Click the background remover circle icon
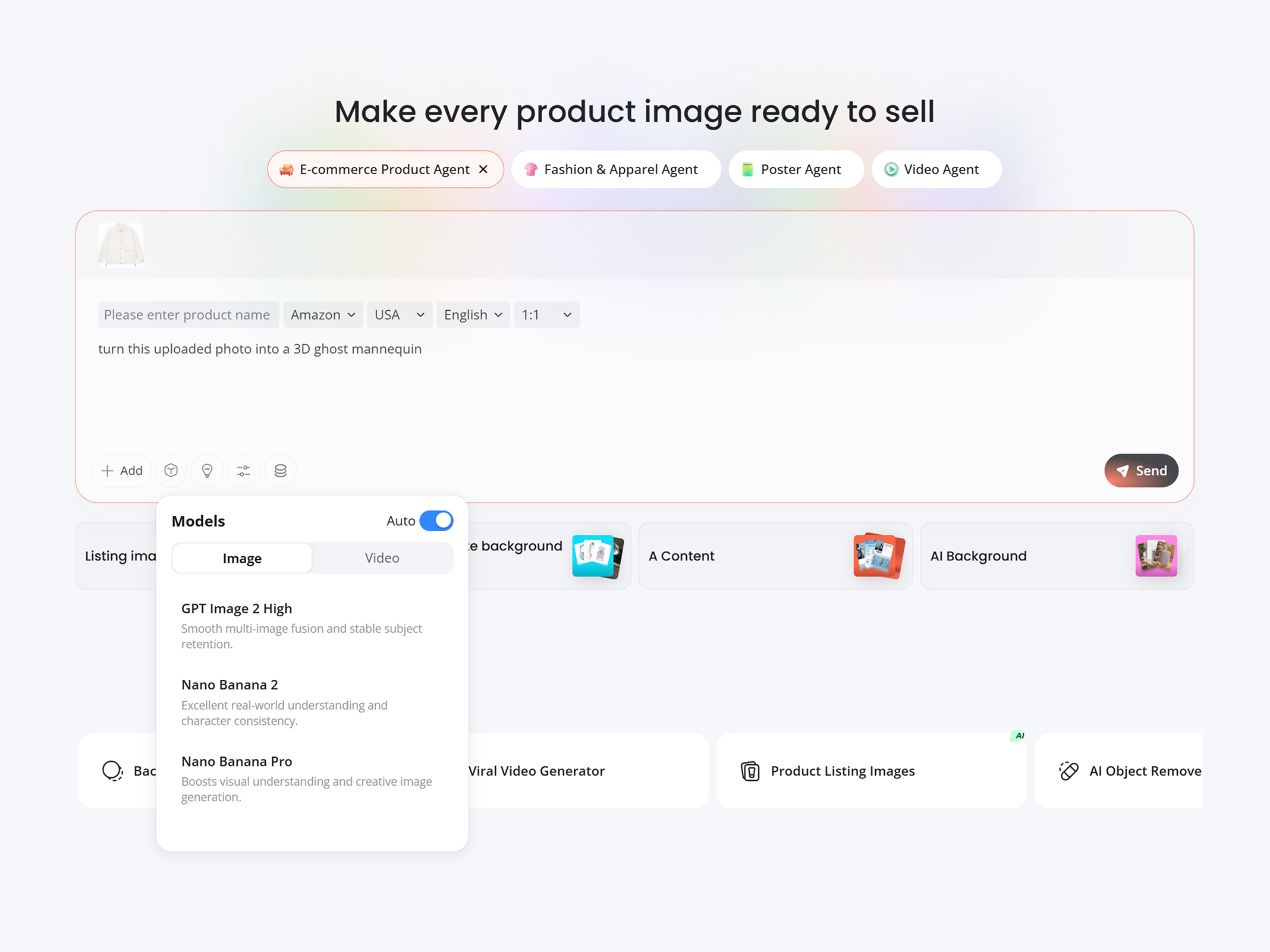Image resolution: width=1270 pixels, height=952 pixels. click(x=112, y=771)
